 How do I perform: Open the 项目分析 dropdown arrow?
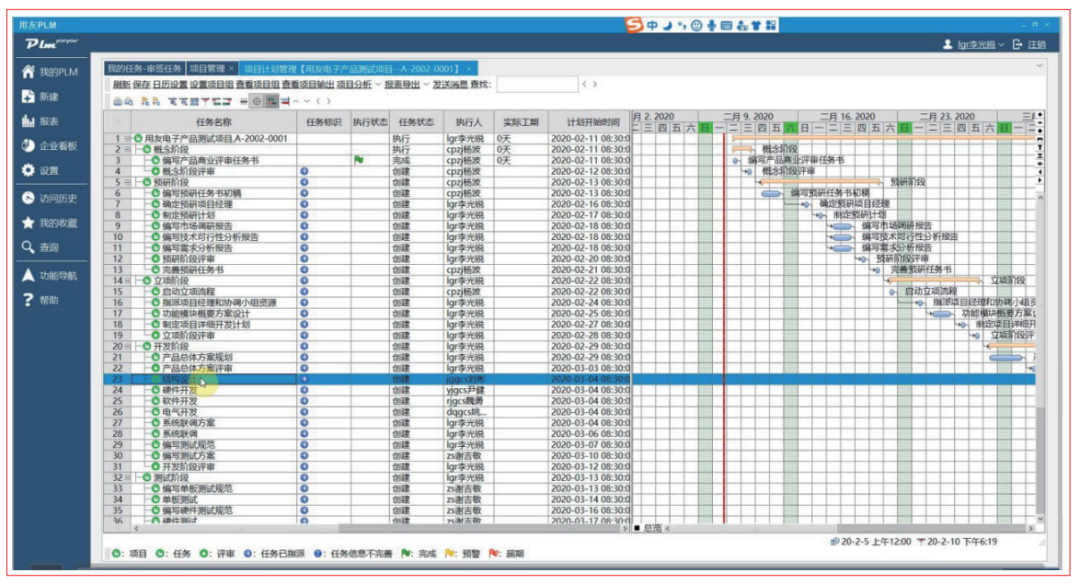(x=378, y=85)
